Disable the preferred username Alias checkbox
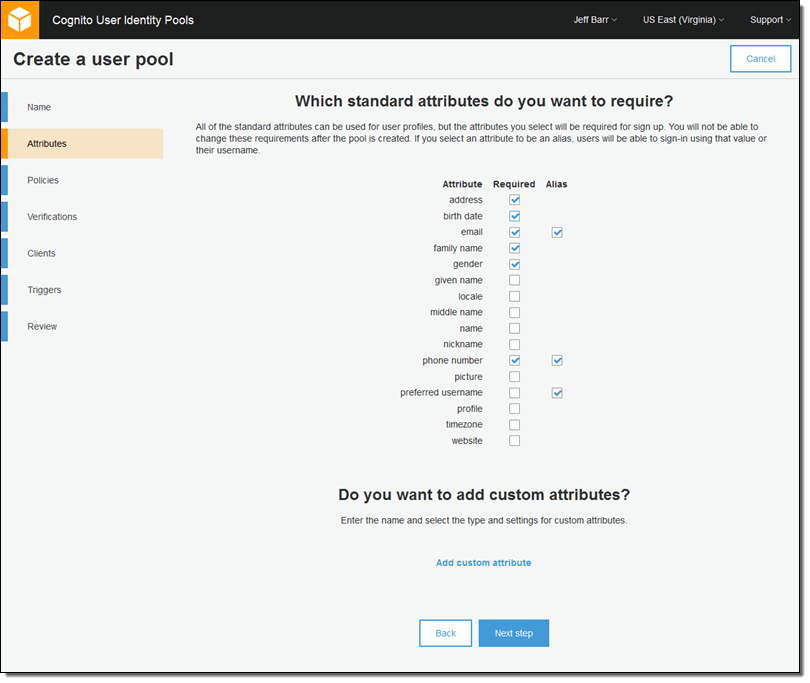Screen dimensions: 810x683 tap(557, 393)
